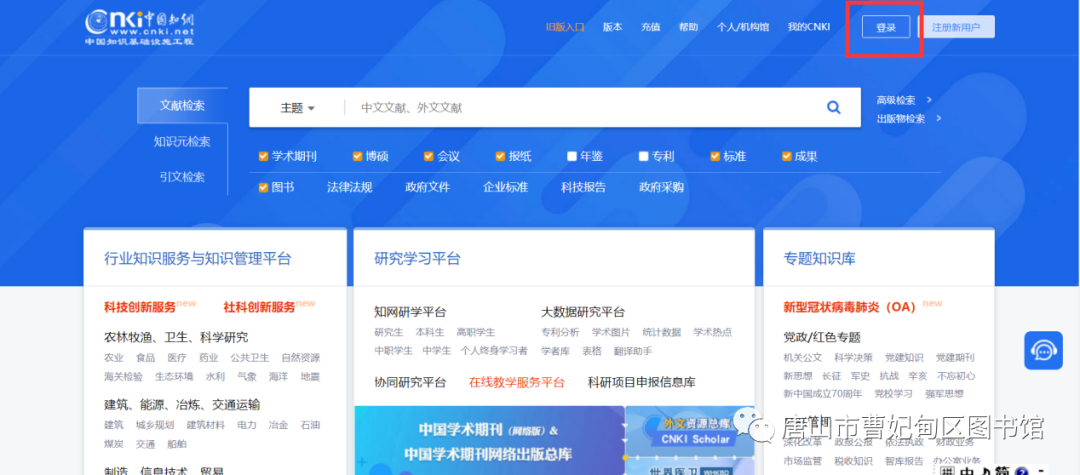Click 党建期刊 link
1080x475 pixels.
point(955,357)
